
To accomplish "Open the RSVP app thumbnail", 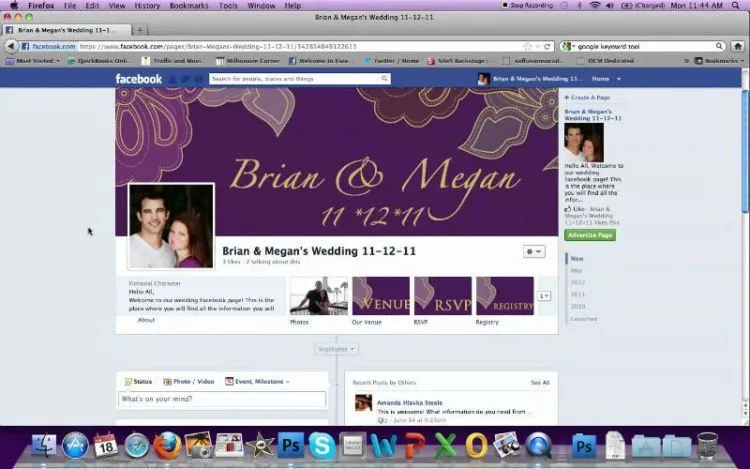I will point(443,296).
